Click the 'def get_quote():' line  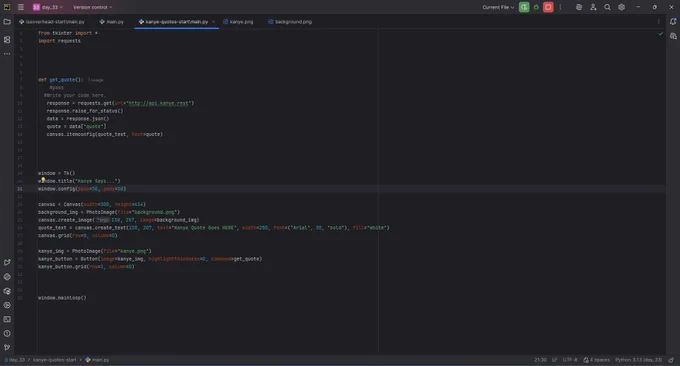tap(61, 80)
